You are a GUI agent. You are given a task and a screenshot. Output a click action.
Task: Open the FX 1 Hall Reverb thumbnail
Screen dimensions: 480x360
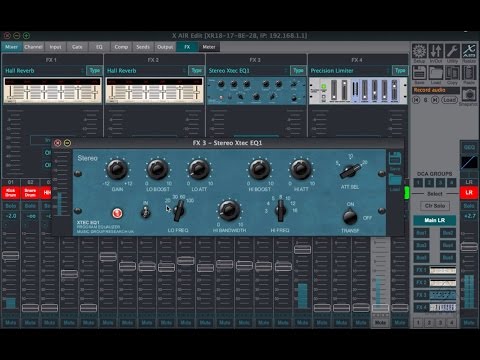coord(52,91)
